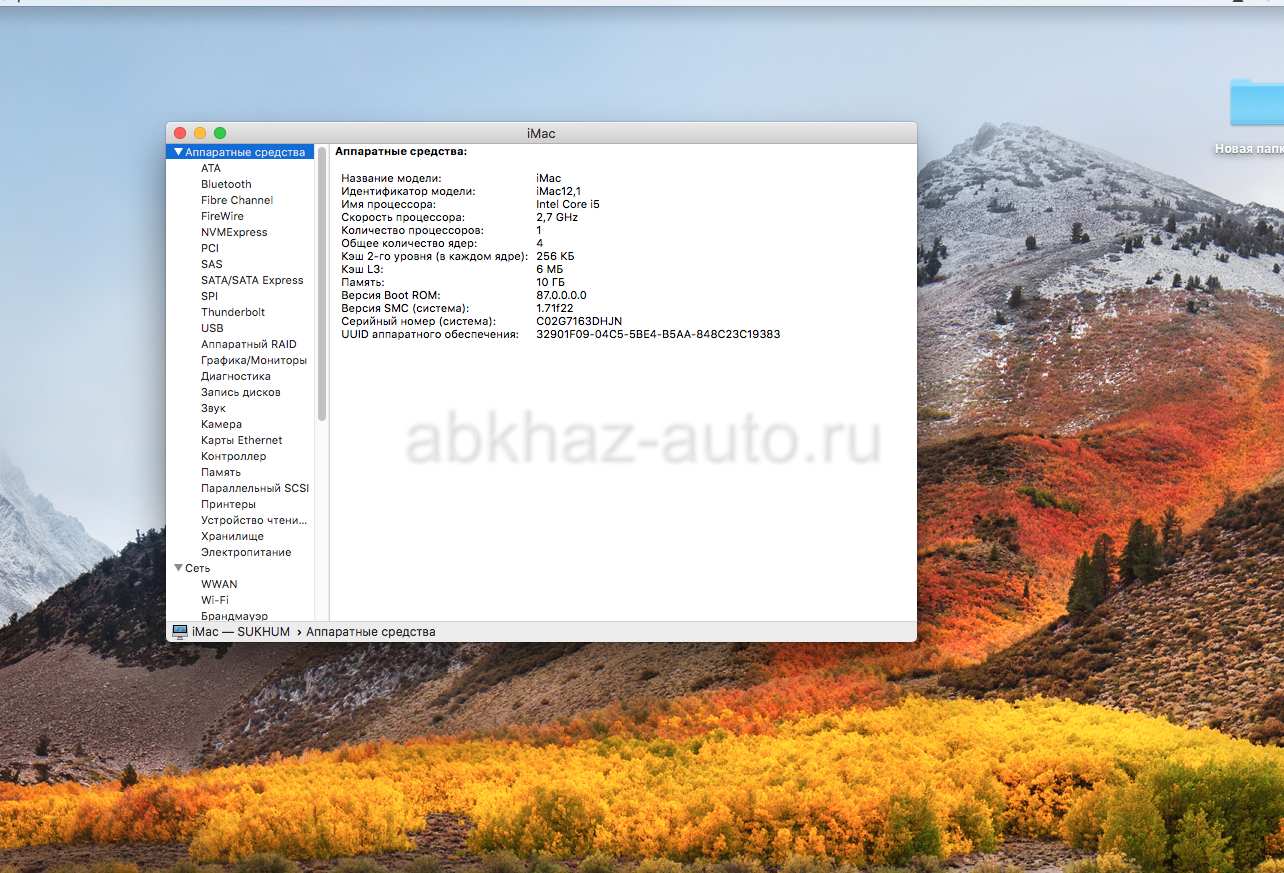
Task: Click Аппаратные средства in path bar
Action: point(371,632)
